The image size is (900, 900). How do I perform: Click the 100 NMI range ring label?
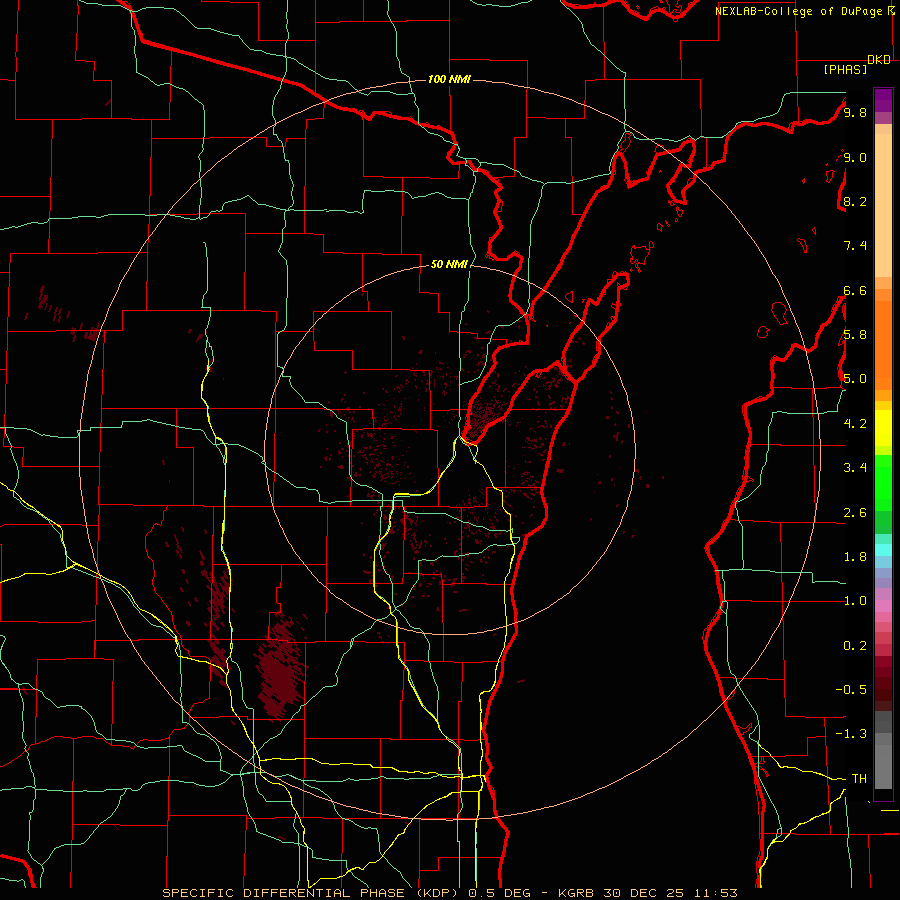point(449,79)
